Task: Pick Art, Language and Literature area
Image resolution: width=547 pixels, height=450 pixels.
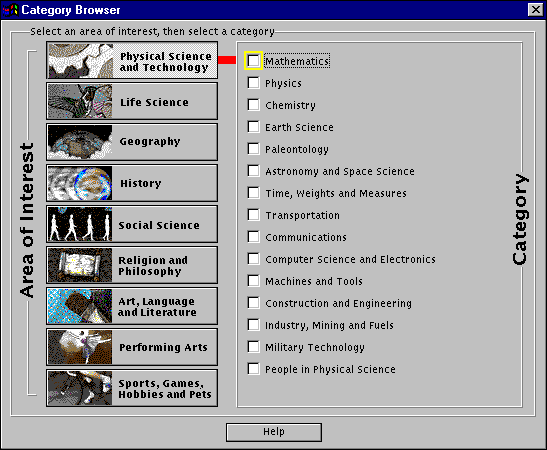Action: (132, 306)
